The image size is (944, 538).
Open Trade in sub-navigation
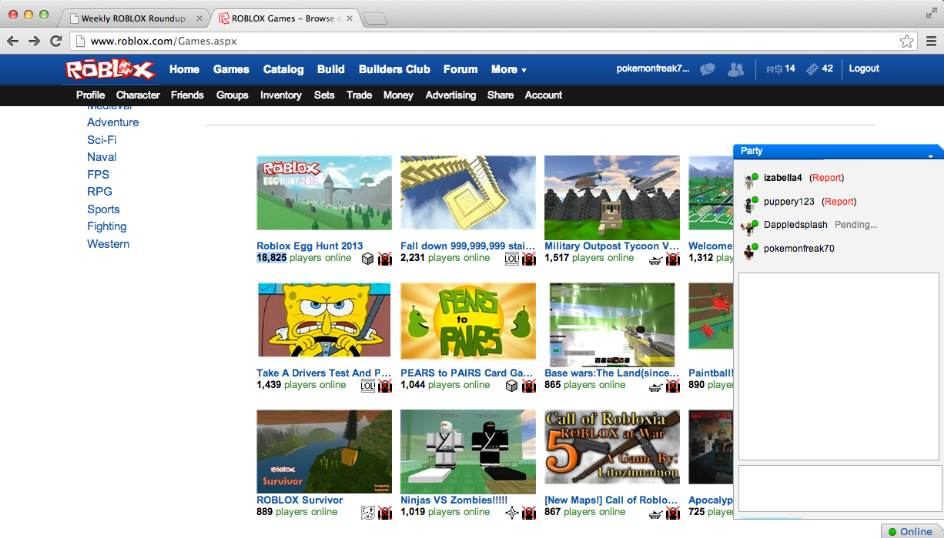click(x=359, y=95)
